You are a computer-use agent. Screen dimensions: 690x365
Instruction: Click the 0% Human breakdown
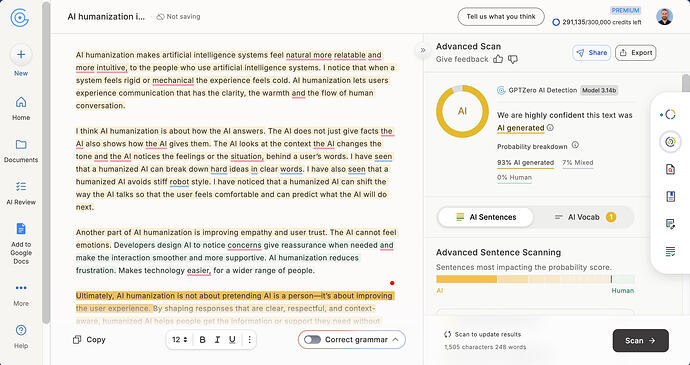click(514, 178)
